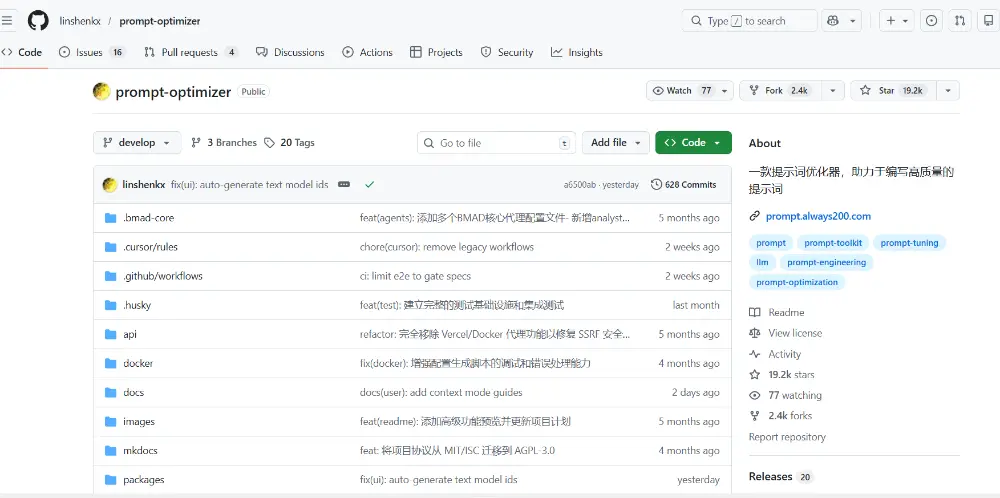Click the Go to file search field

click(497, 143)
